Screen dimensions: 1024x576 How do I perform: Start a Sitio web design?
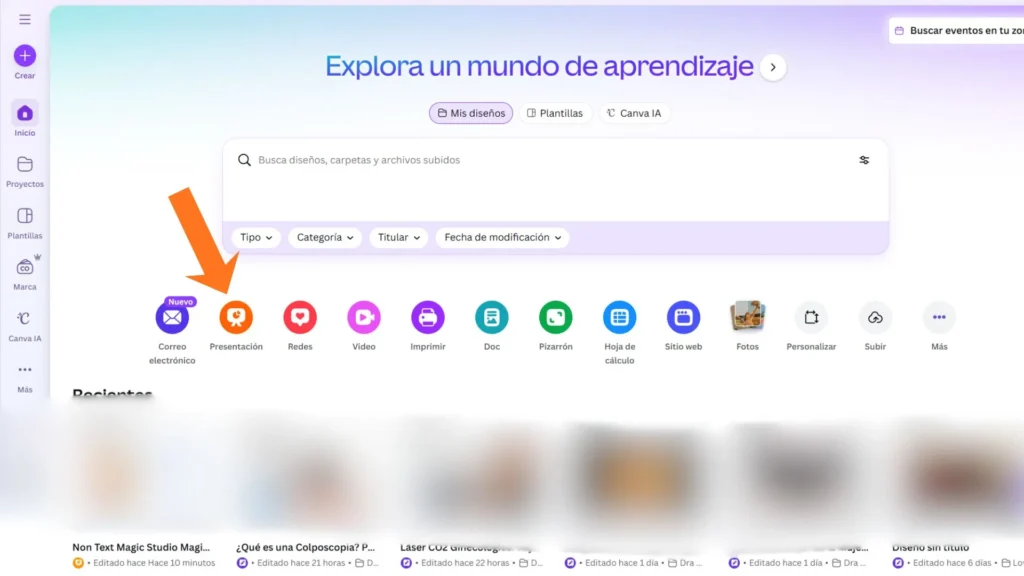pos(683,316)
